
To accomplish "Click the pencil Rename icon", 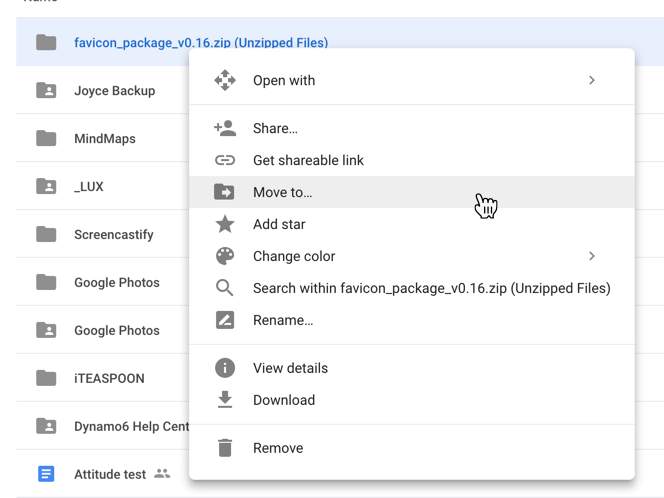I will pyautogui.click(x=225, y=320).
